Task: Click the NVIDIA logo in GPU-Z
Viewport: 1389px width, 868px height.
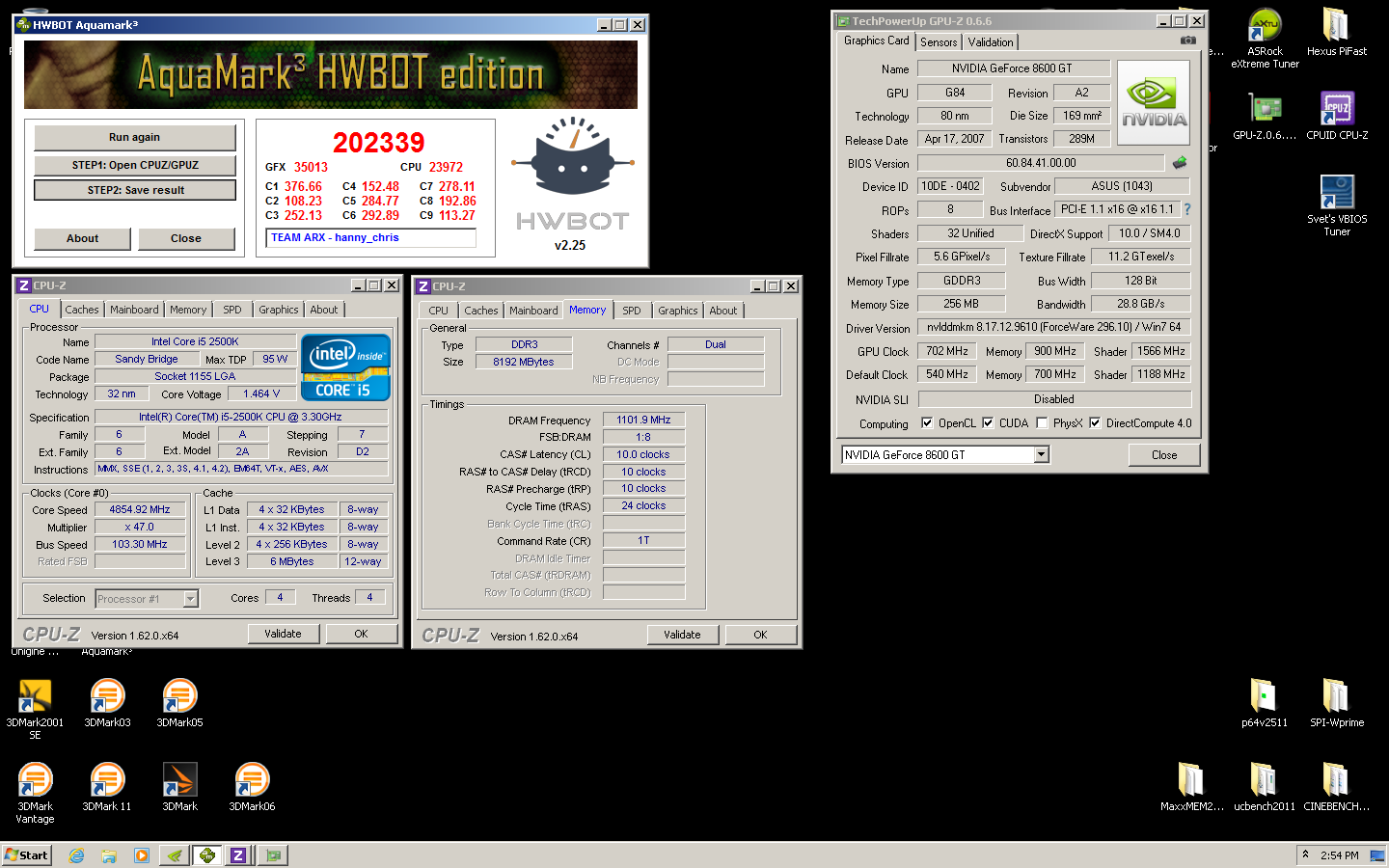Action: 1154,104
